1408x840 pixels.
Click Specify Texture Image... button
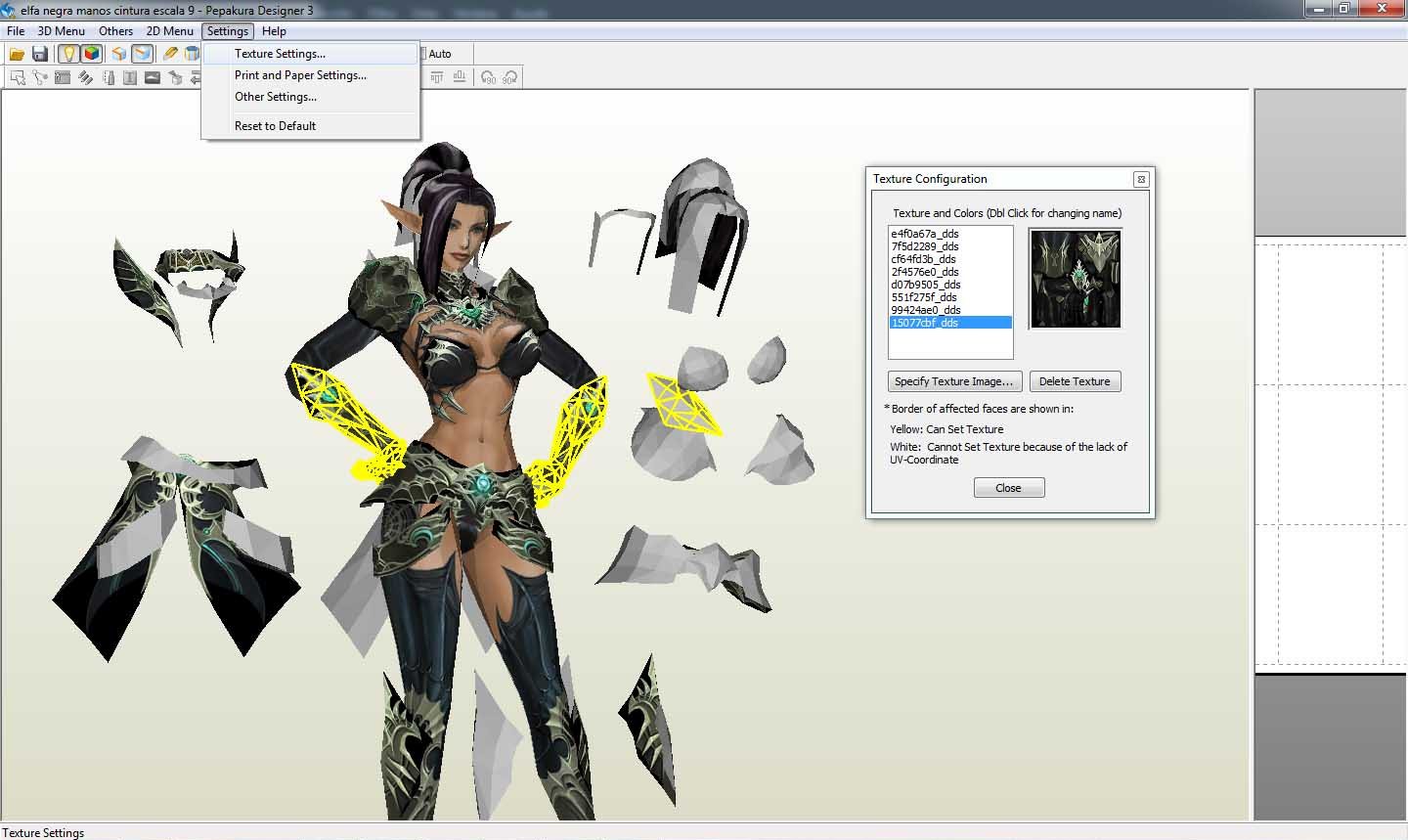[954, 381]
